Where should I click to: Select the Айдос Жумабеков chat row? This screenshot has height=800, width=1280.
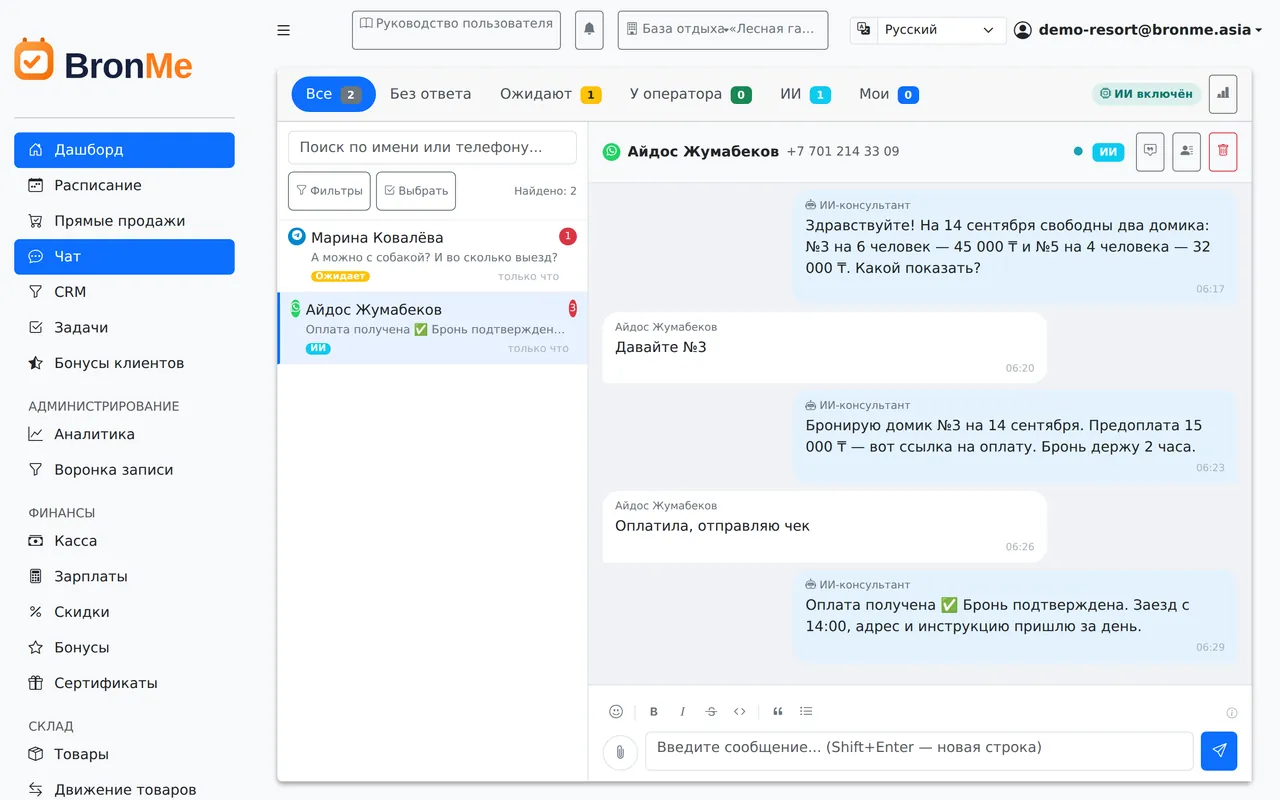coord(432,328)
